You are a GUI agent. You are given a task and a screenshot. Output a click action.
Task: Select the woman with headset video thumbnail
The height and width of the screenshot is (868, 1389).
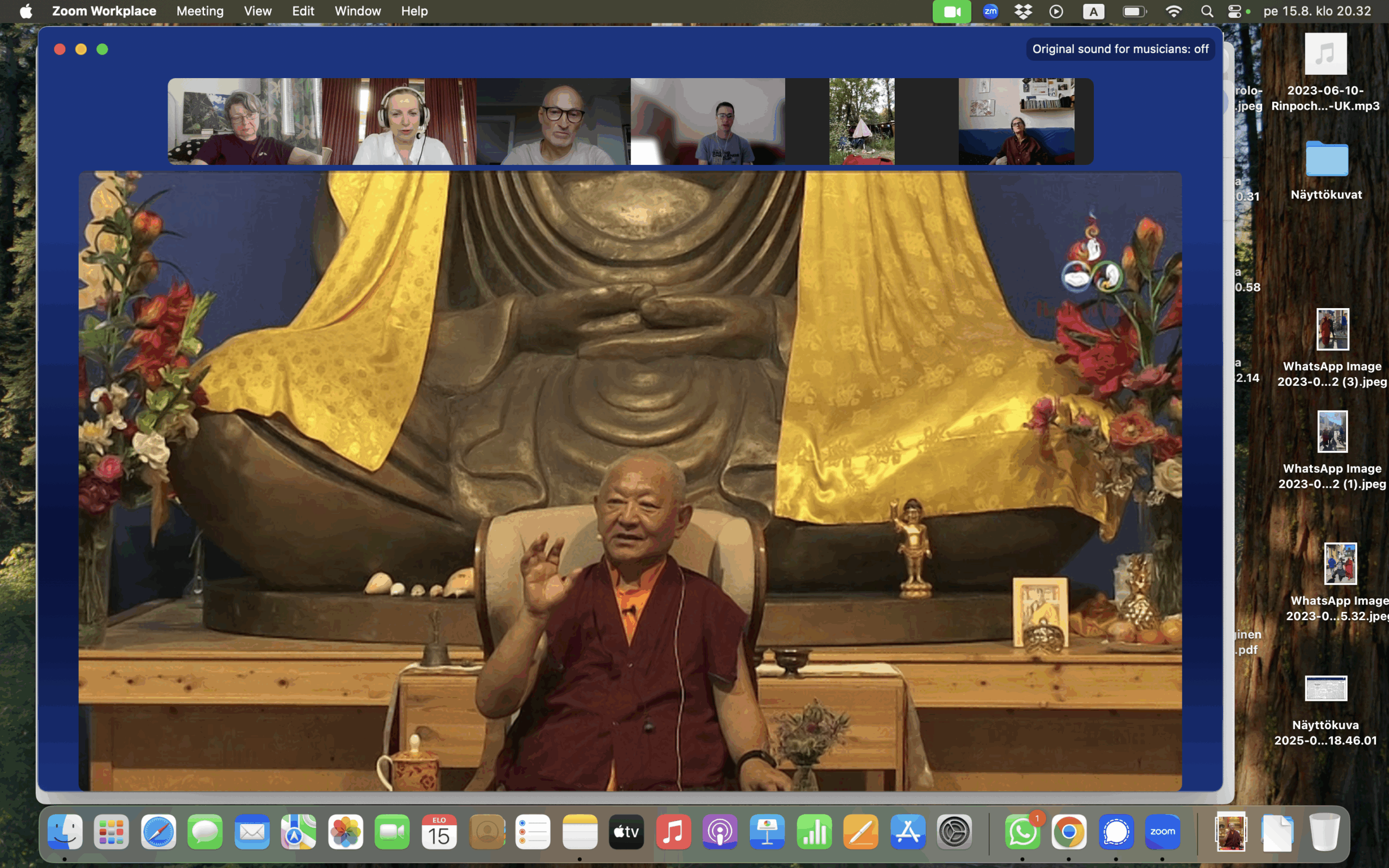coord(399,122)
